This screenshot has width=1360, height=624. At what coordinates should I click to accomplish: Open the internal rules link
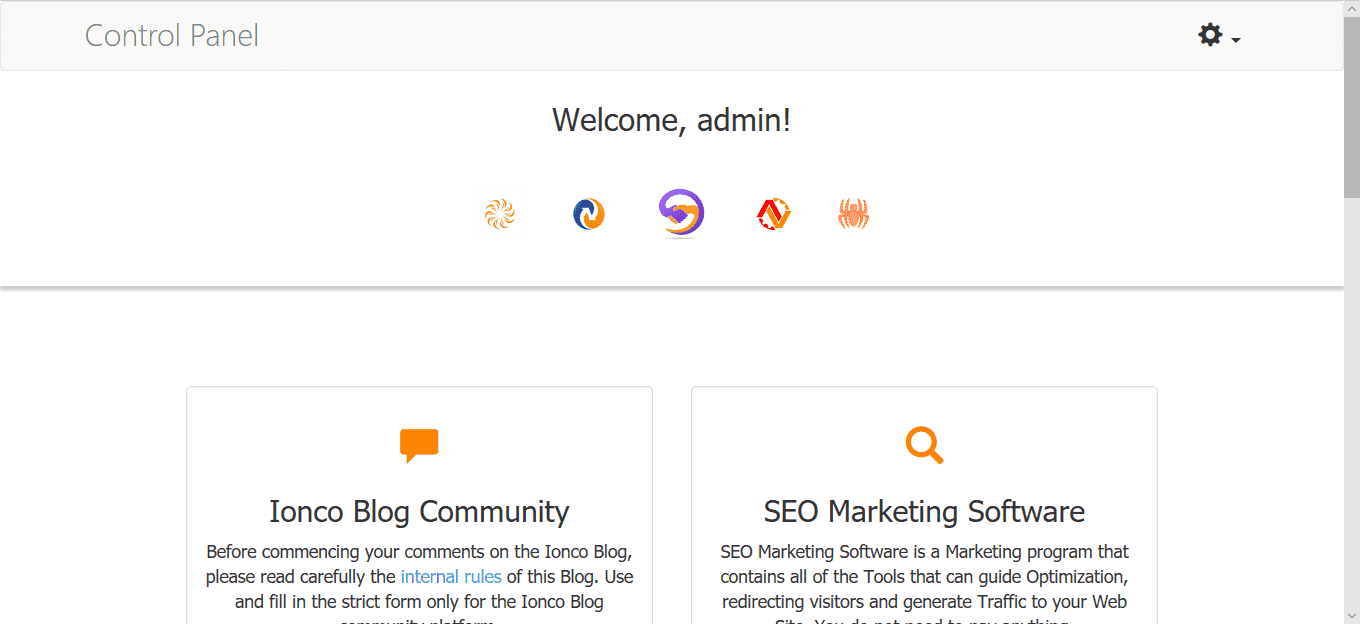click(451, 576)
